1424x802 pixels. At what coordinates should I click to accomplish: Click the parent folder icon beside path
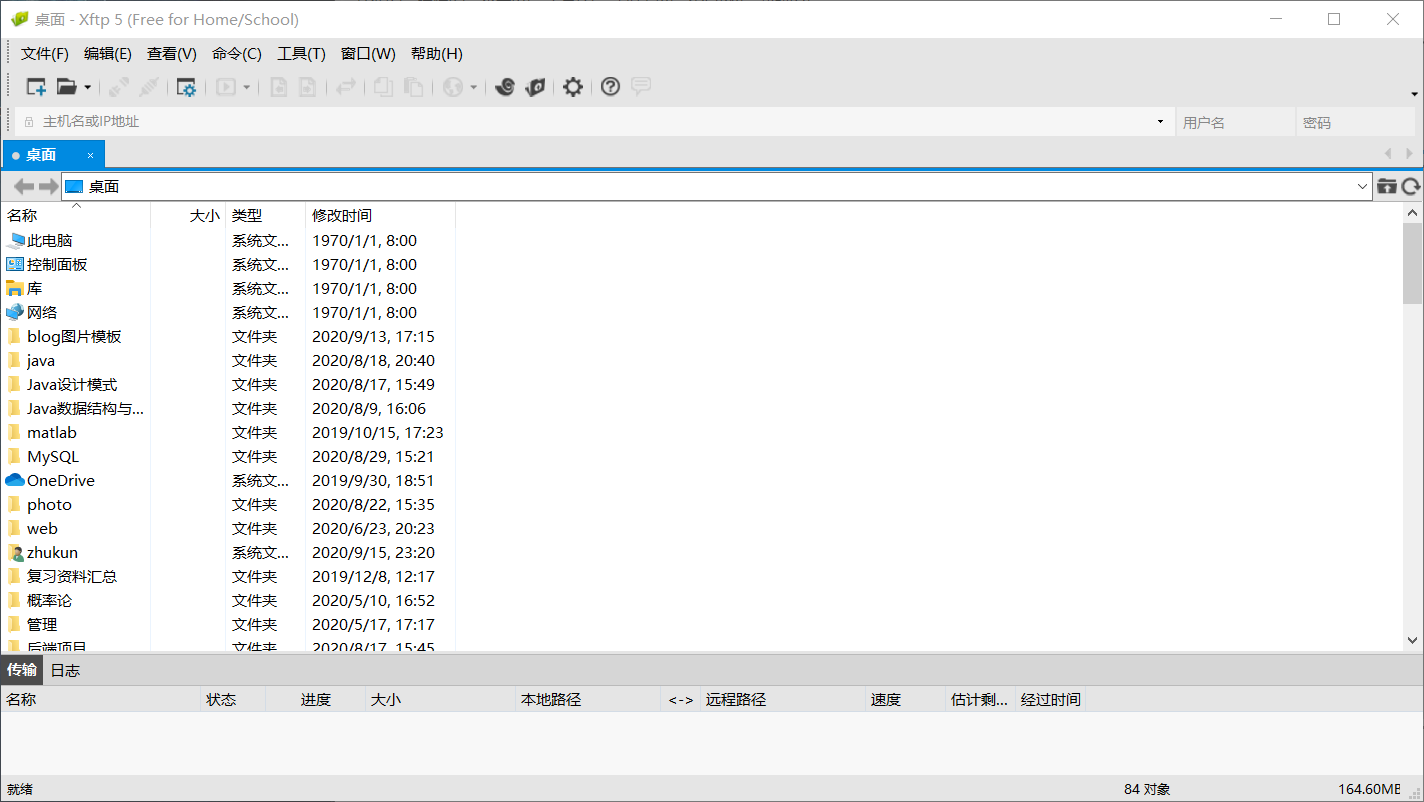click(x=1386, y=186)
